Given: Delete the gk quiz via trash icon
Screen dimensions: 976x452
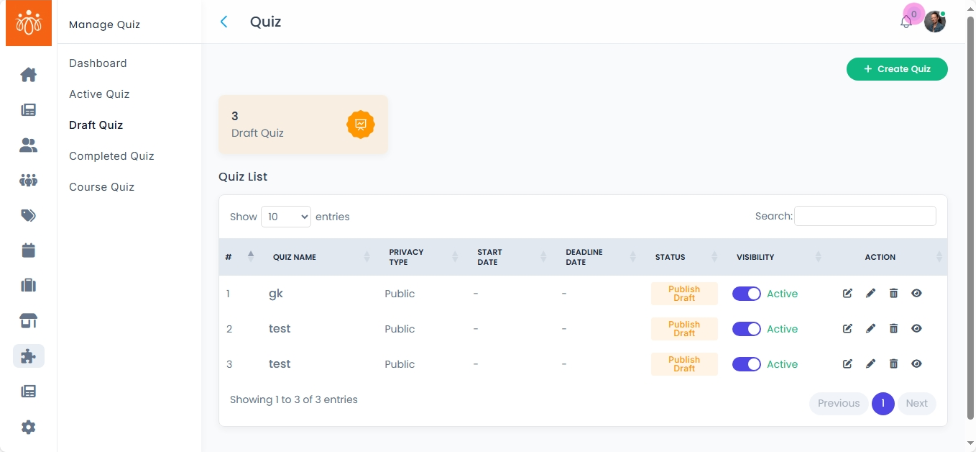Looking at the screenshot, I should click(x=894, y=294).
